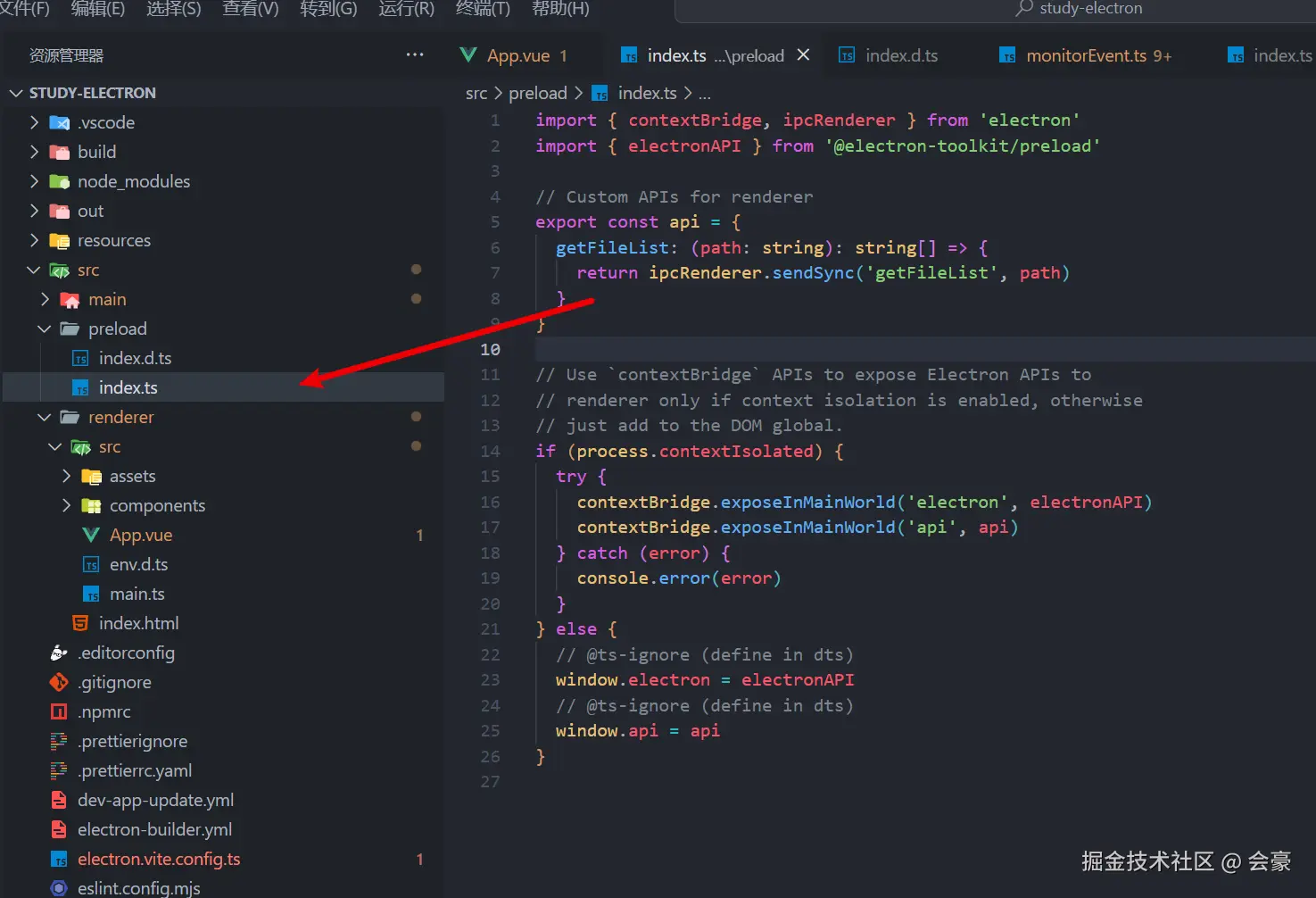Click line number 10 in gutter
The width and height of the screenshot is (1316, 898).
coord(490,349)
